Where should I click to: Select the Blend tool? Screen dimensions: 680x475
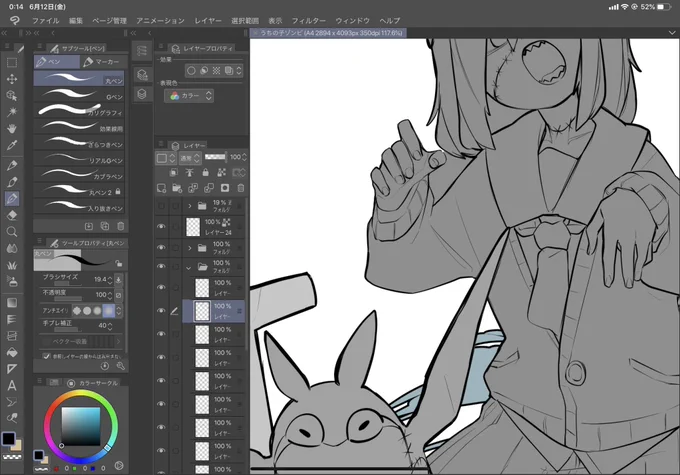click(12, 248)
